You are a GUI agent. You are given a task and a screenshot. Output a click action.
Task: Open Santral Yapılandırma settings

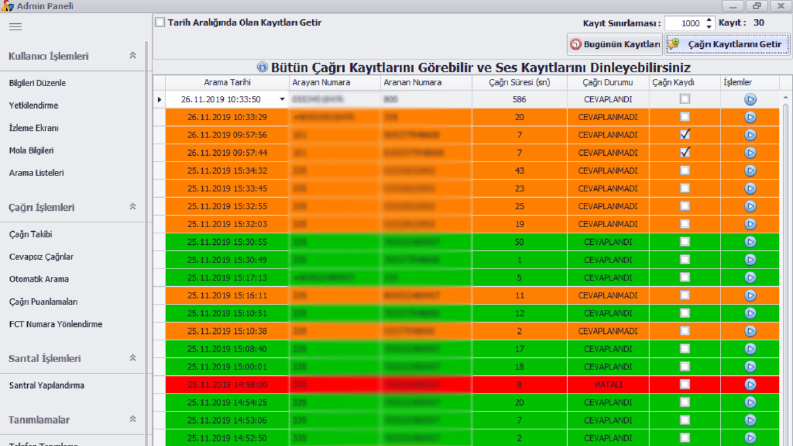tap(47, 385)
